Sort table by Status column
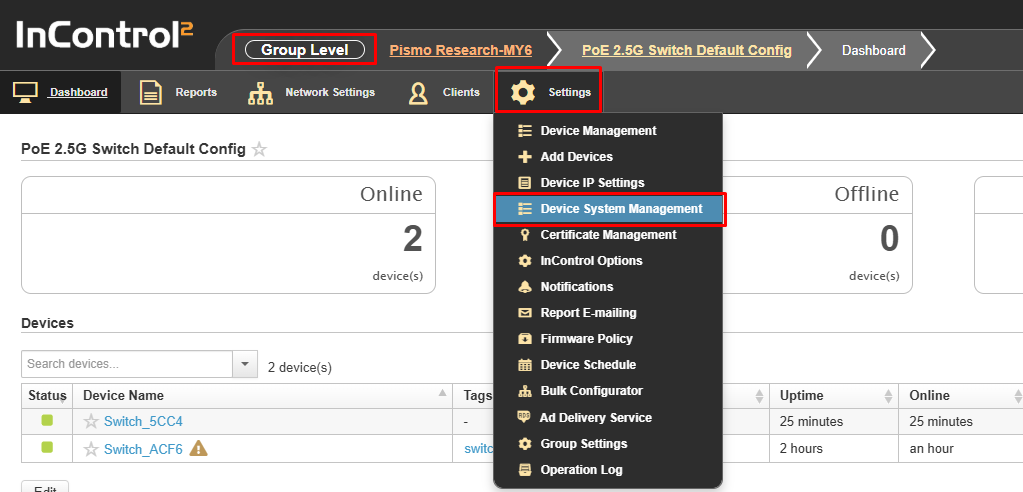1023x492 pixels. click(47, 396)
